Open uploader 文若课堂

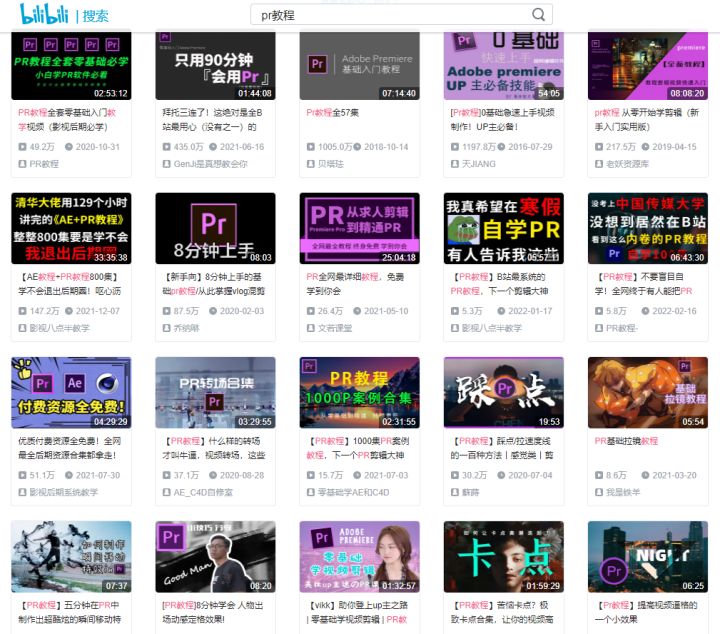[335, 328]
